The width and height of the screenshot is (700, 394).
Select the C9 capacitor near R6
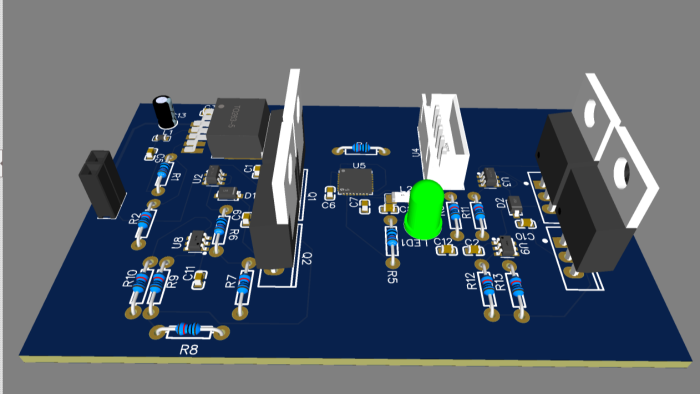(x=247, y=219)
